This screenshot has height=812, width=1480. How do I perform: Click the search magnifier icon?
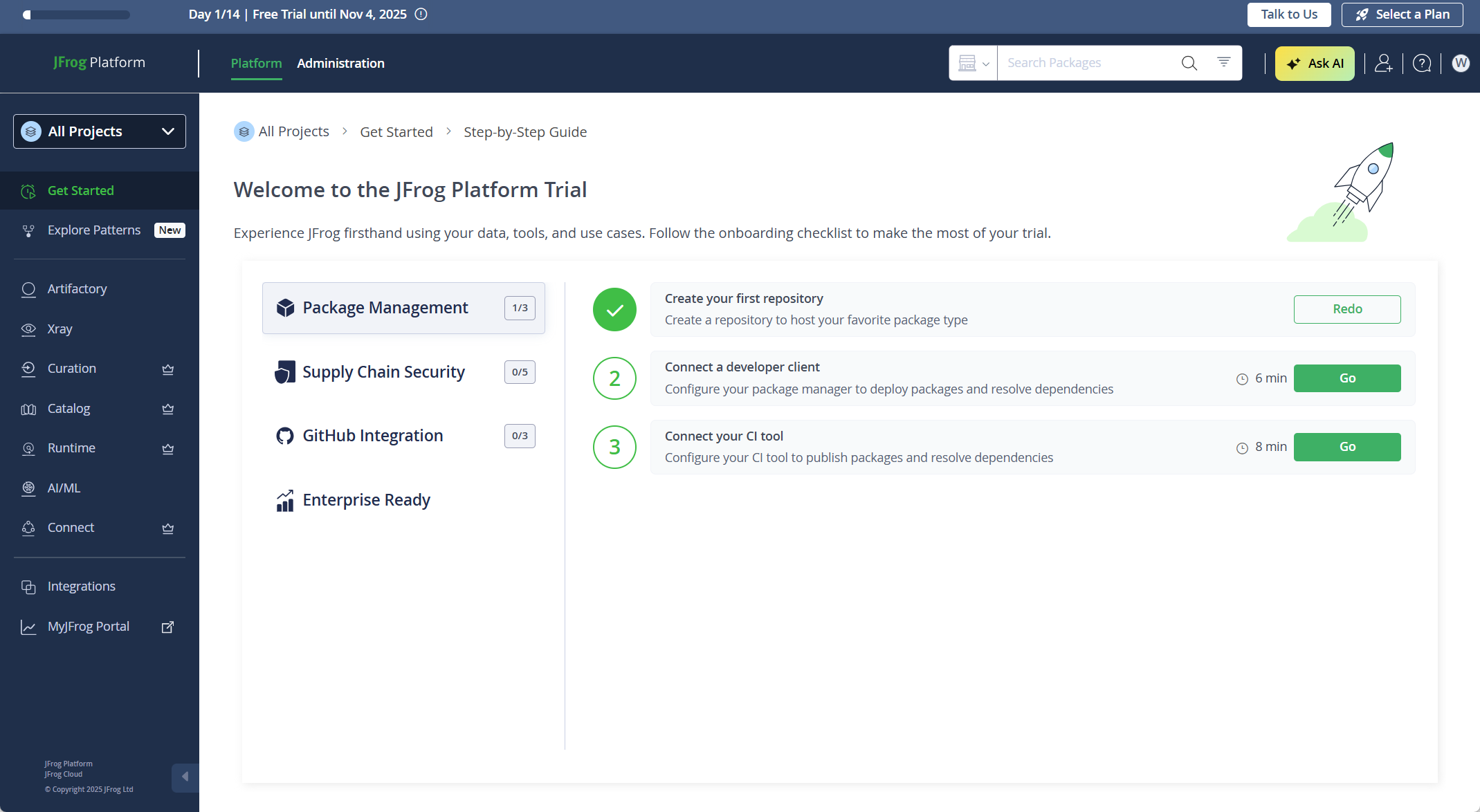click(x=1189, y=63)
